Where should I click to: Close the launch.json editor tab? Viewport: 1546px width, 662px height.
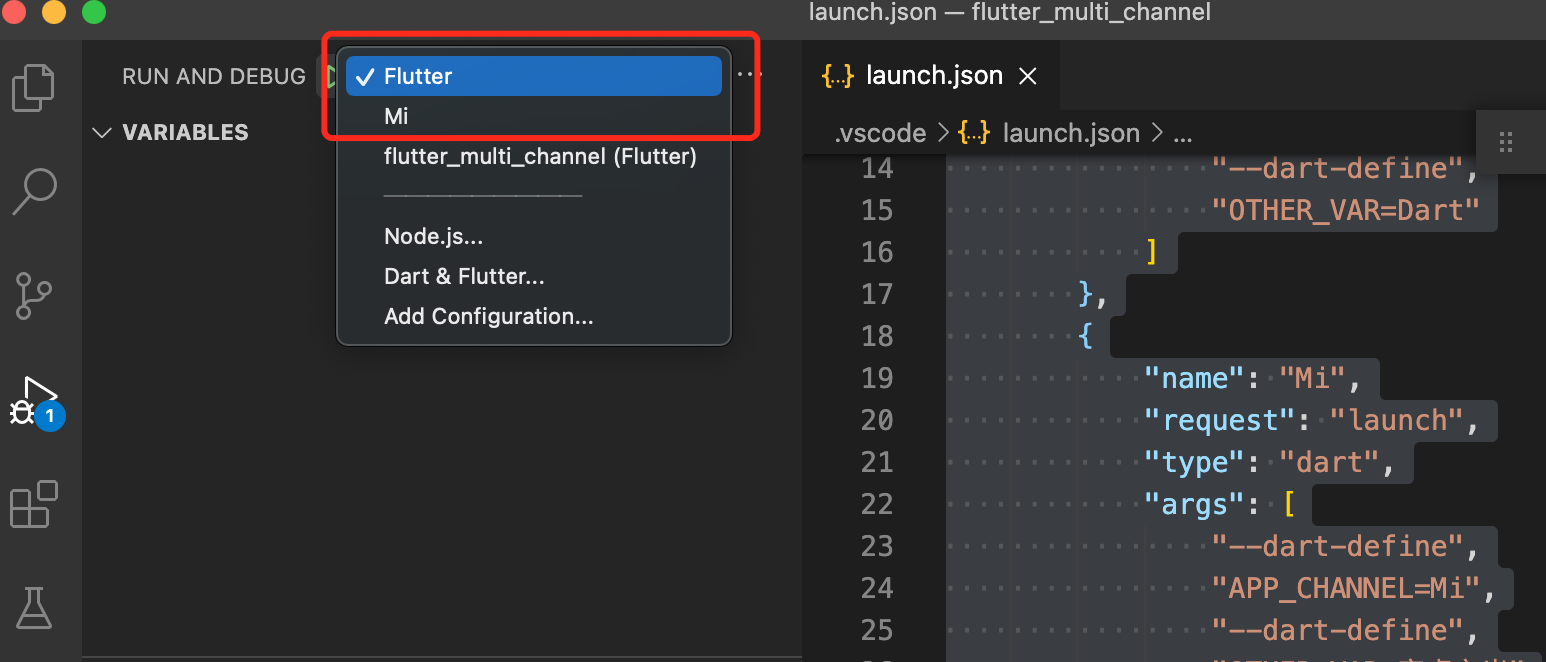(1027, 76)
